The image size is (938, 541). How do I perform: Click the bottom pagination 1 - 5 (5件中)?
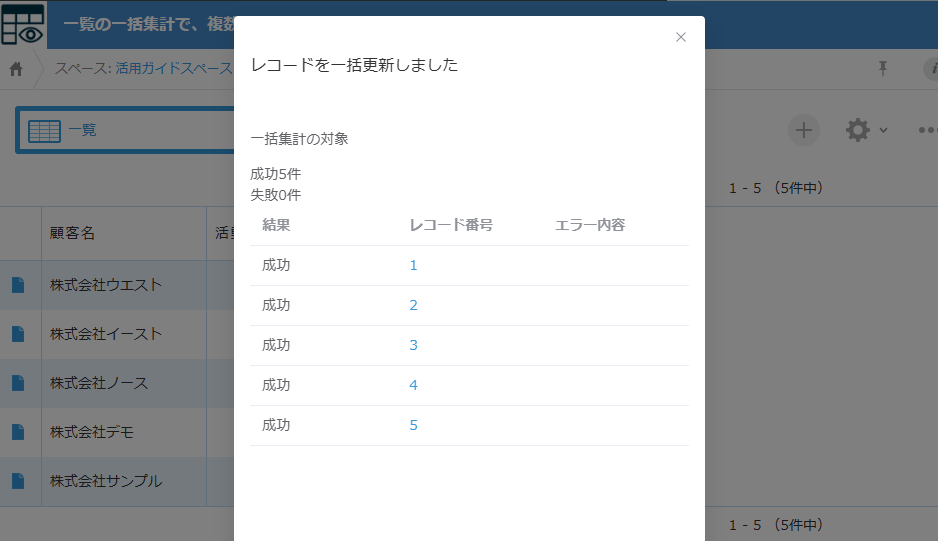776,525
